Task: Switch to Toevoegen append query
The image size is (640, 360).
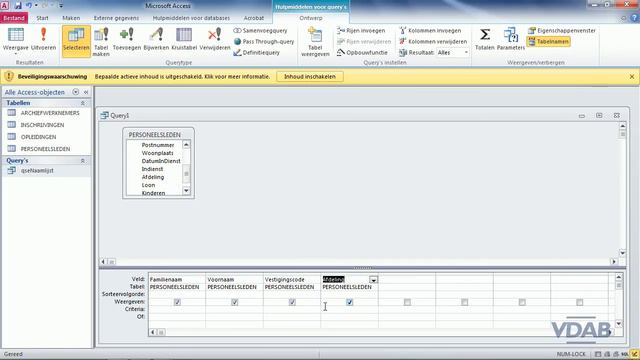Action: coord(127,39)
